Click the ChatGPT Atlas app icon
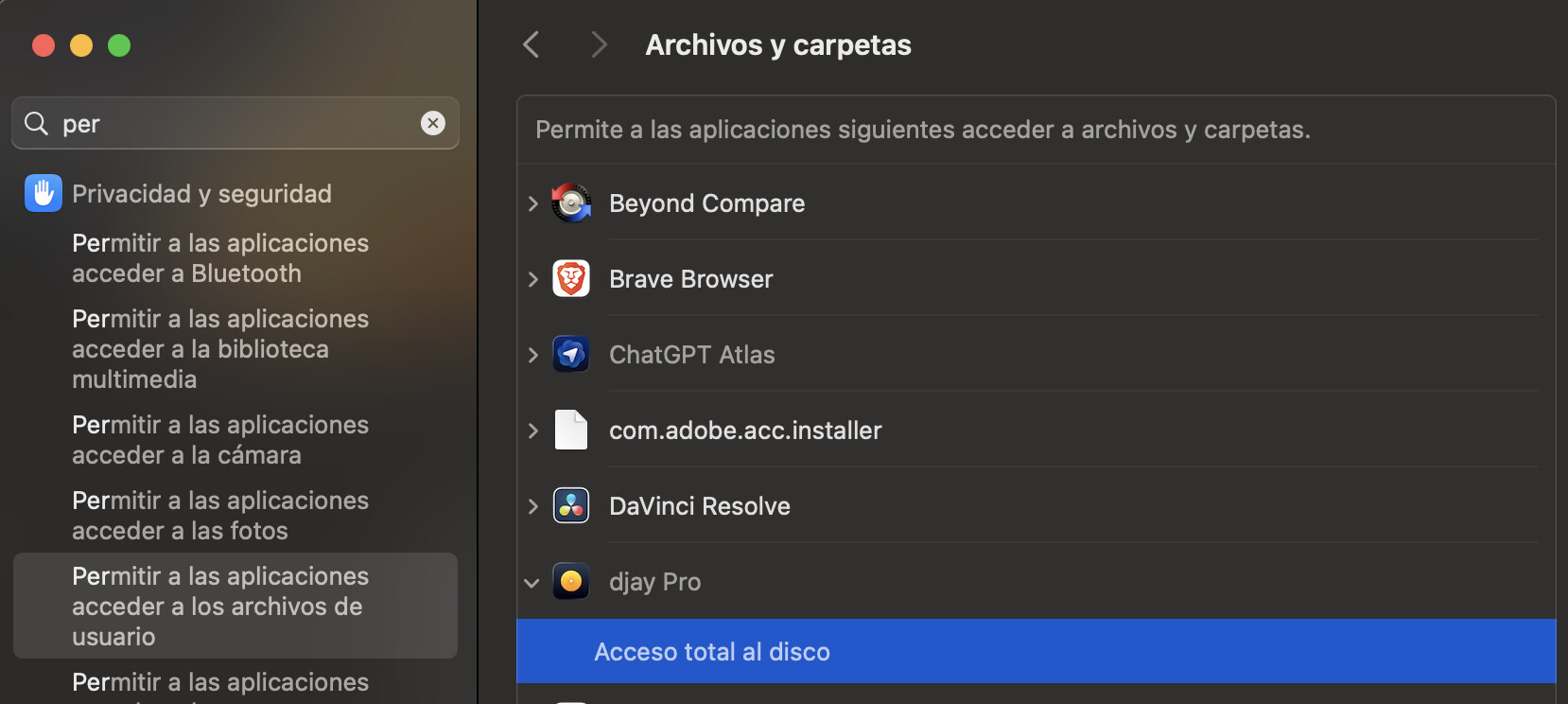 point(571,355)
